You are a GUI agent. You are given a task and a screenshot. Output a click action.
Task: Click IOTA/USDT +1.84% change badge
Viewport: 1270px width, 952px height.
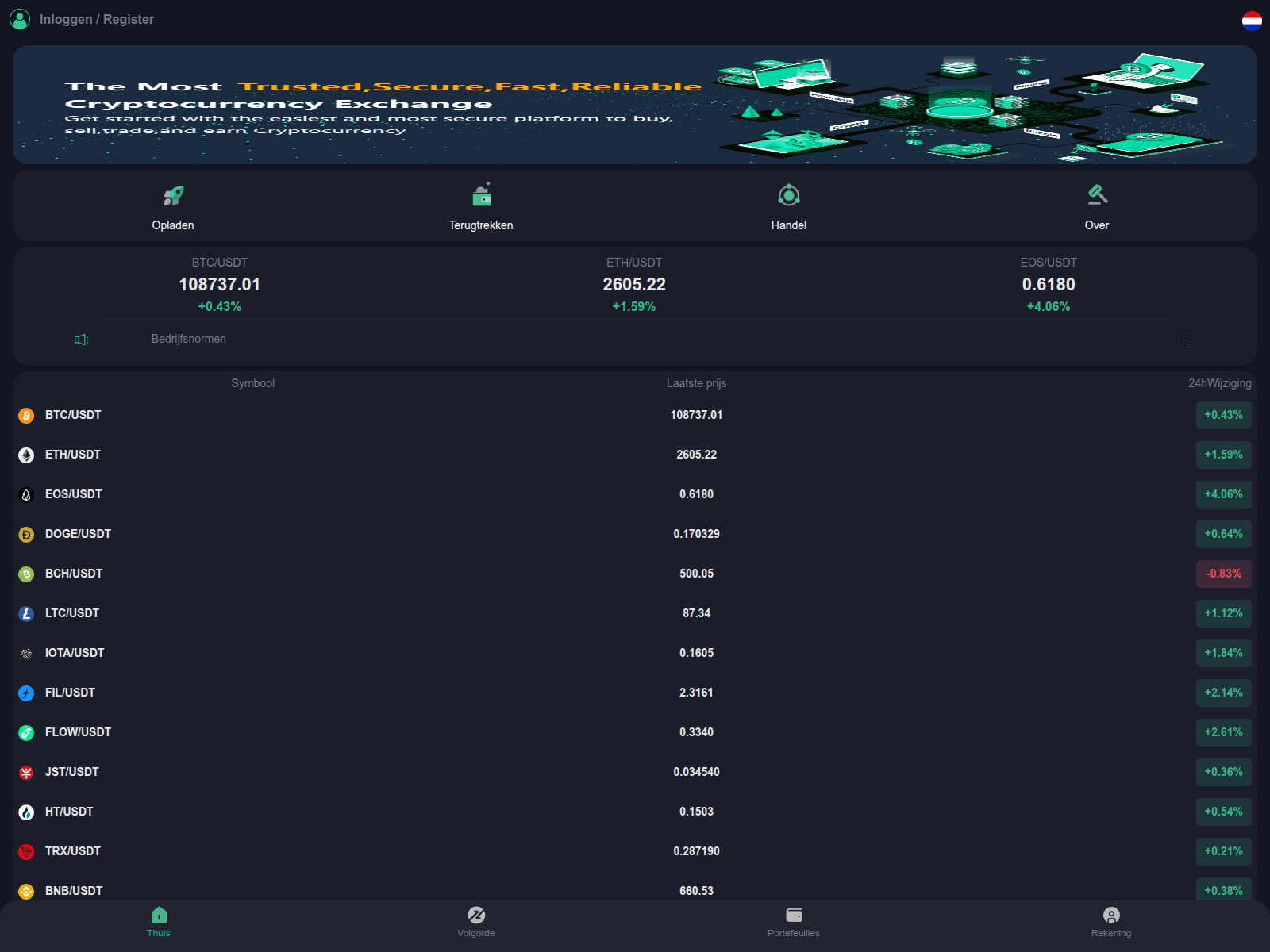pyautogui.click(x=1224, y=653)
